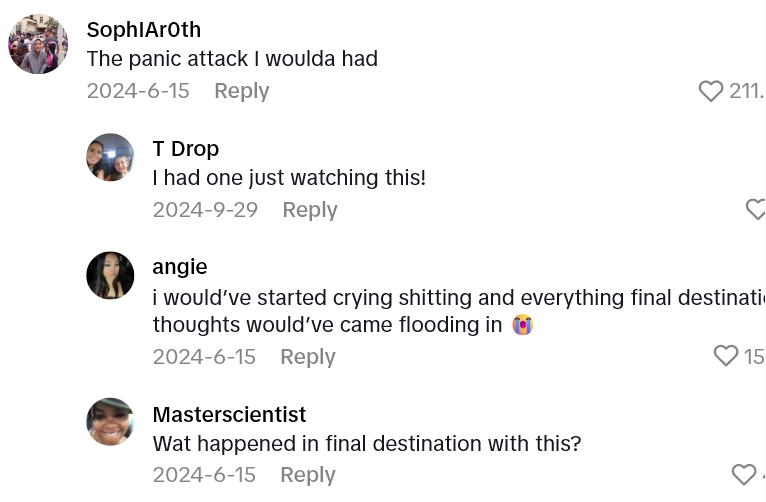Open Masterscientist's avatar image

pyautogui.click(x=110, y=422)
